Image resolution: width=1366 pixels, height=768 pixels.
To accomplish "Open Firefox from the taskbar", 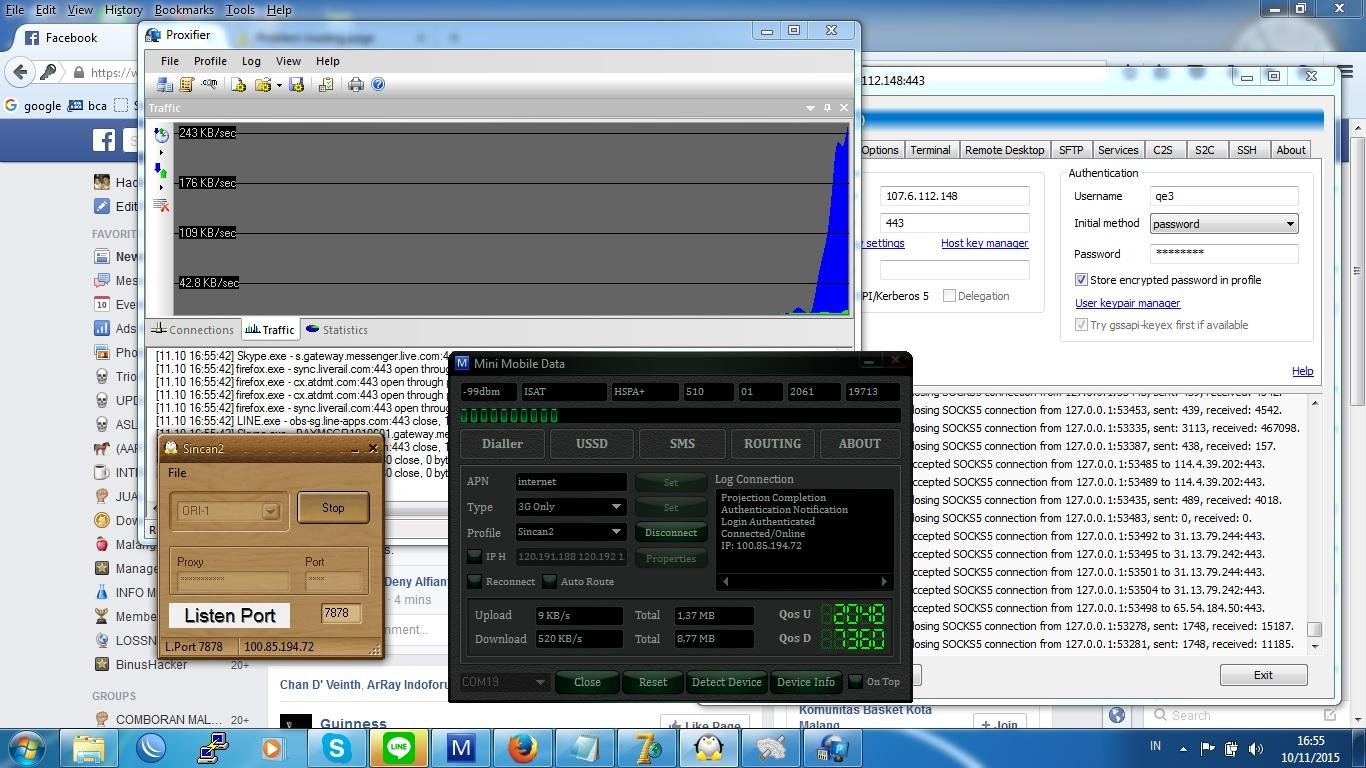I will (523, 747).
